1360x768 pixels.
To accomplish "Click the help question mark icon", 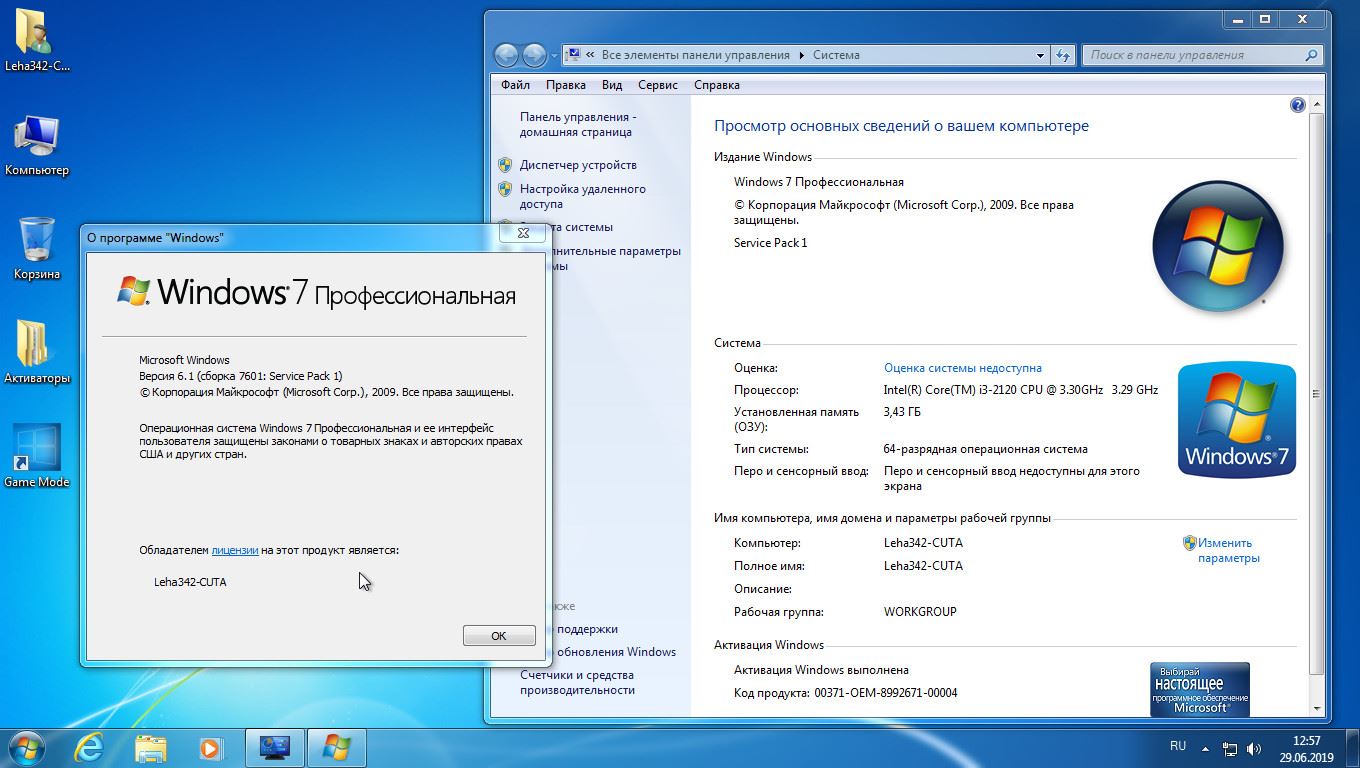I will (x=1297, y=105).
